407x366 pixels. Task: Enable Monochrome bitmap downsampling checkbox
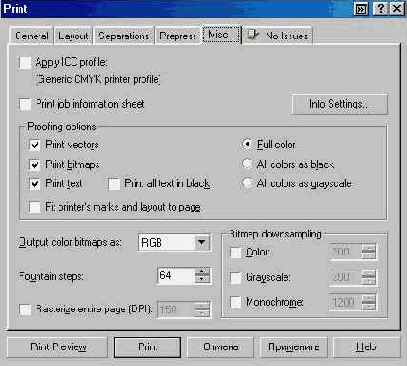tap(236, 302)
